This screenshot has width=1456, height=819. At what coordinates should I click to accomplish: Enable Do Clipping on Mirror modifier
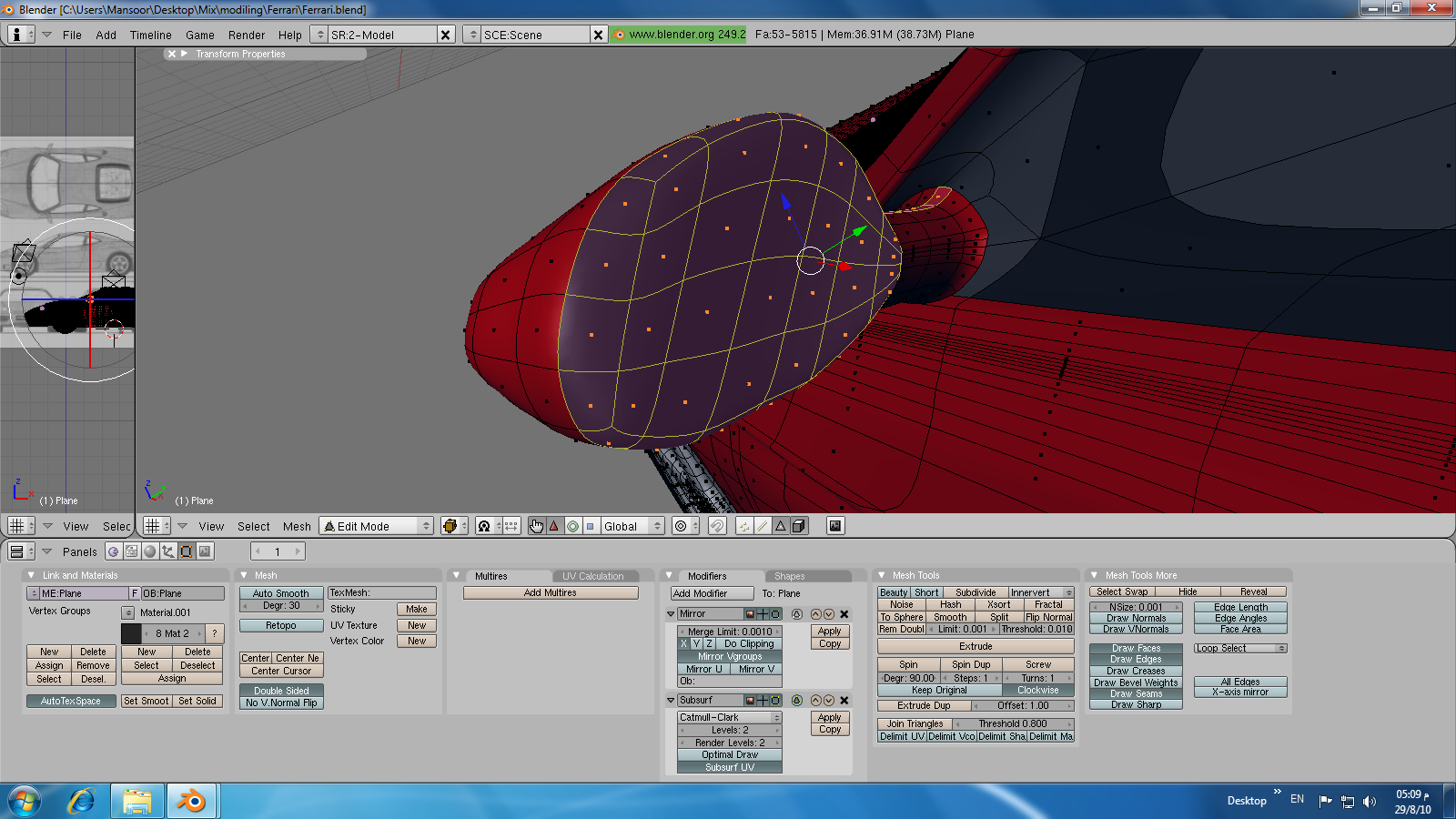click(x=749, y=643)
